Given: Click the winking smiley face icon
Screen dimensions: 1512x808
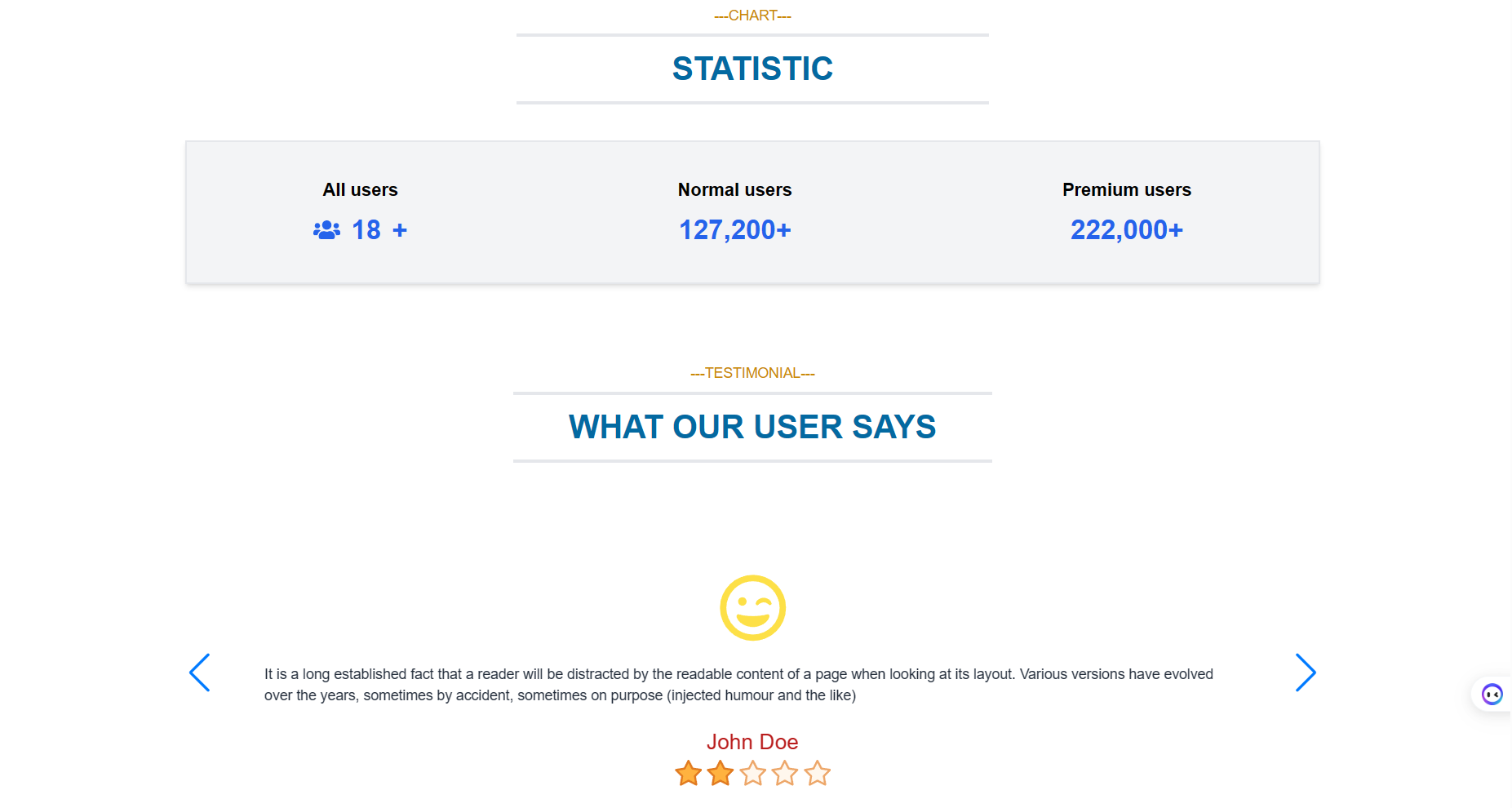Looking at the screenshot, I should 752,608.
